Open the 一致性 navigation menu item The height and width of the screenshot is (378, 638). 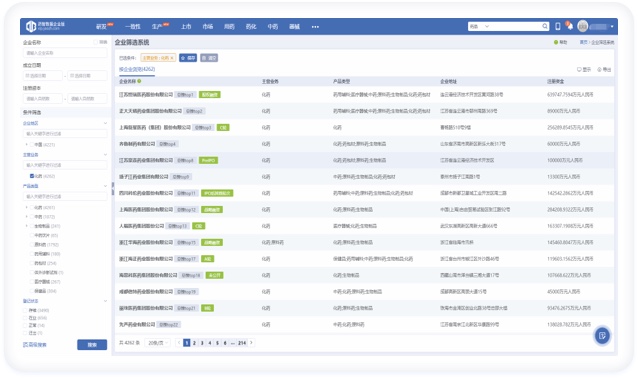[133, 27]
